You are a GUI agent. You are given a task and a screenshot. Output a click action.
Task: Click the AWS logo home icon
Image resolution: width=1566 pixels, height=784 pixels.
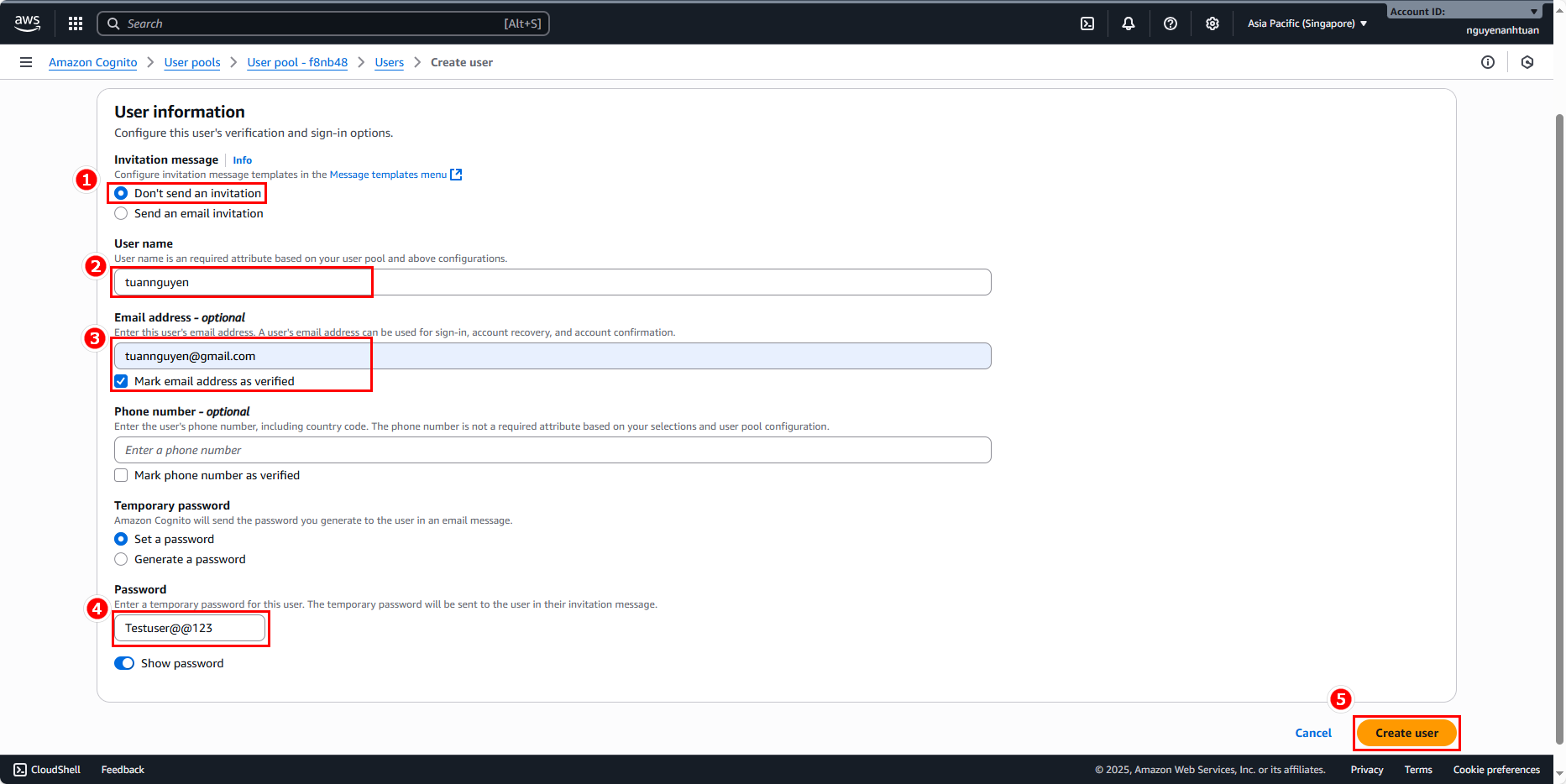(x=28, y=24)
